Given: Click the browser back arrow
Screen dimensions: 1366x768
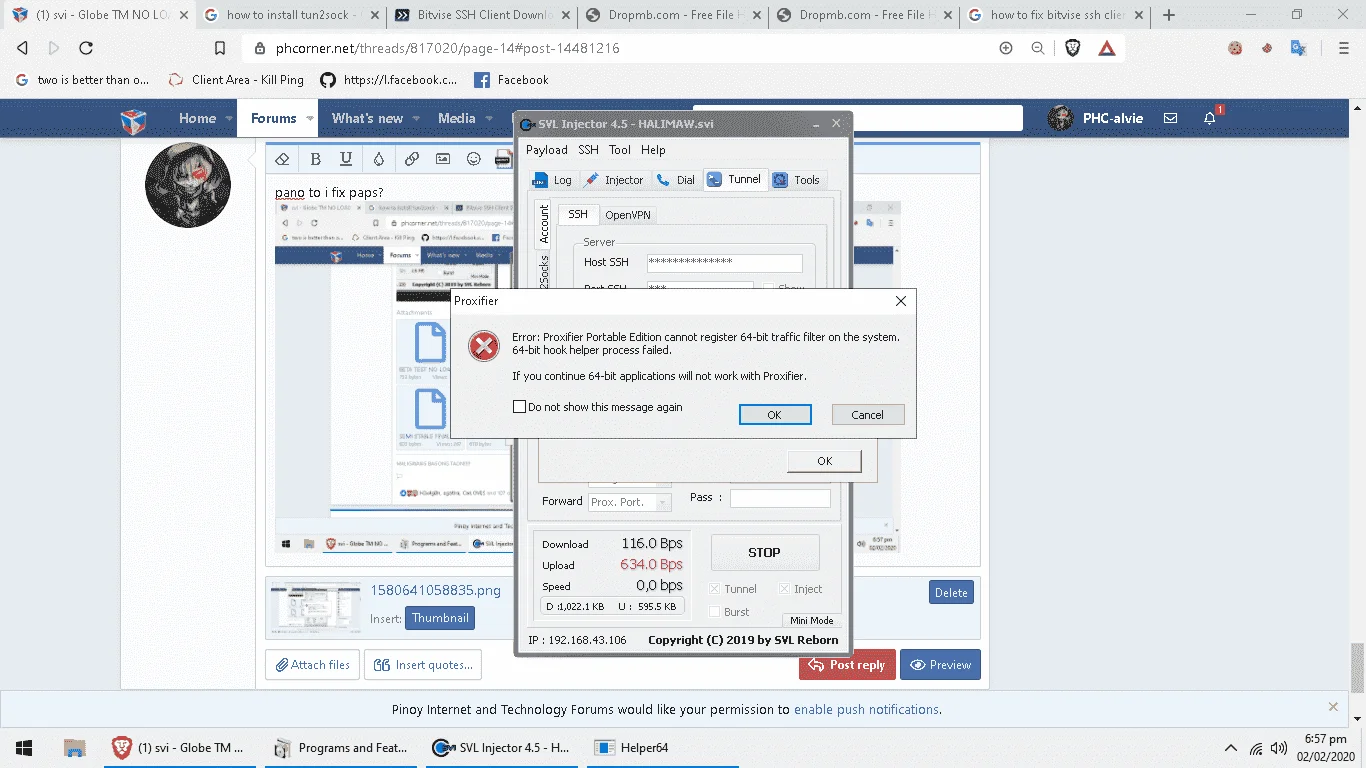Looking at the screenshot, I should pos(22,48).
